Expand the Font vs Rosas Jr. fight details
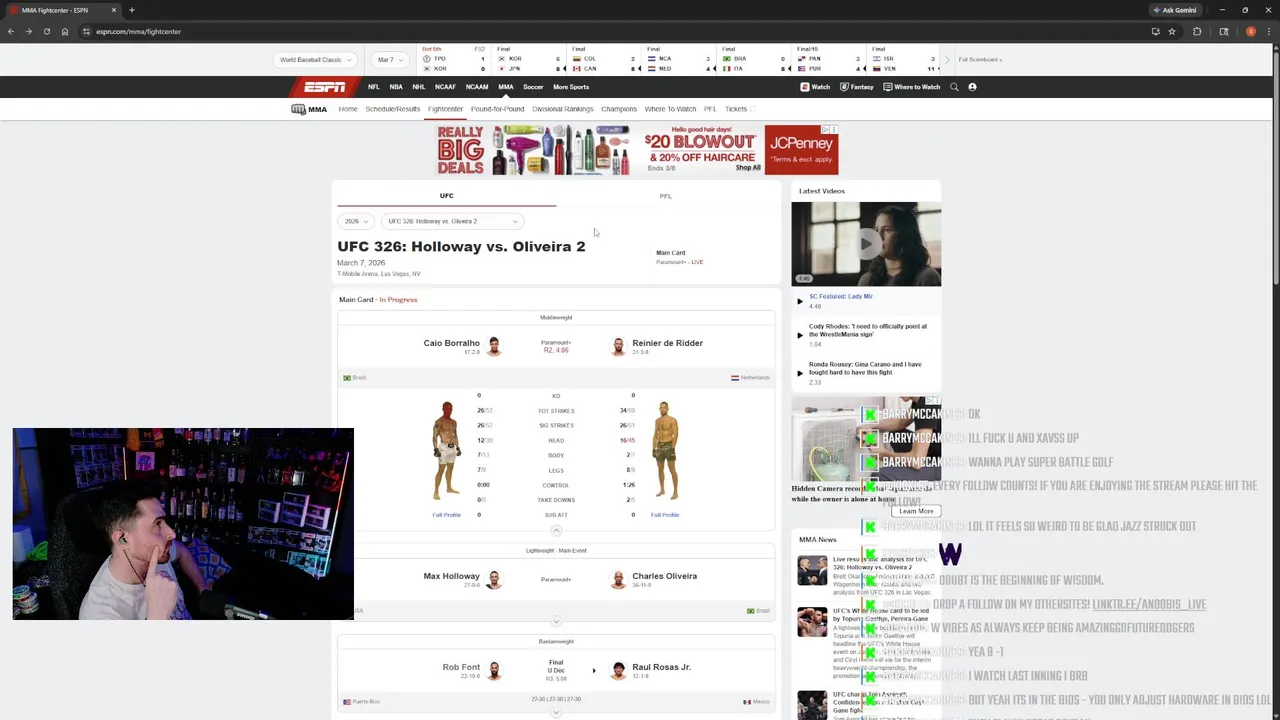The image size is (1280, 720). (556, 713)
